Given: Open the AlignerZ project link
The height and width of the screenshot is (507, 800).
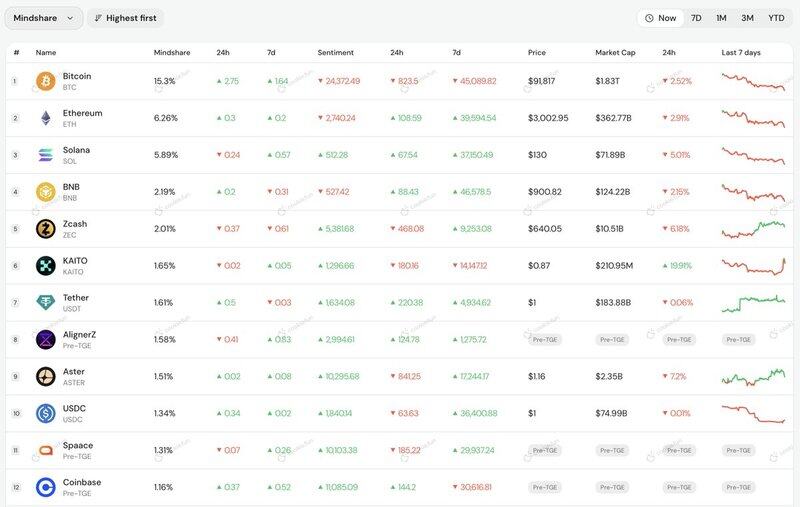Looking at the screenshot, I should point(79,335).
